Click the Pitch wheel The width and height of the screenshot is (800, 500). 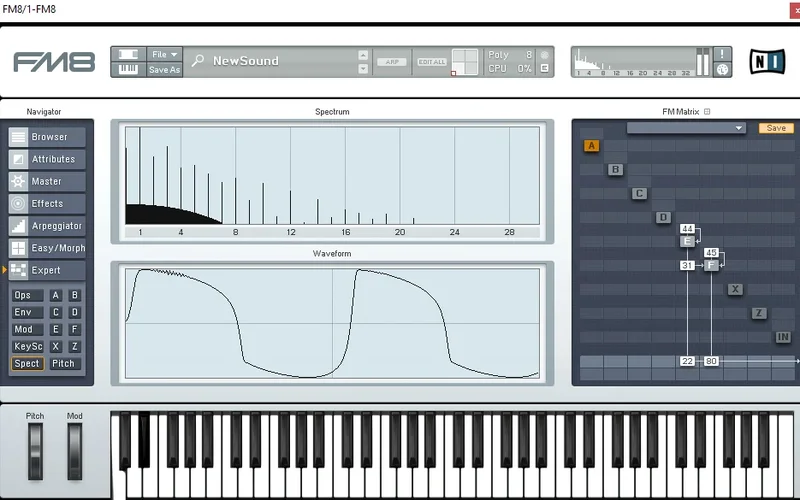[x=35, y=452]
